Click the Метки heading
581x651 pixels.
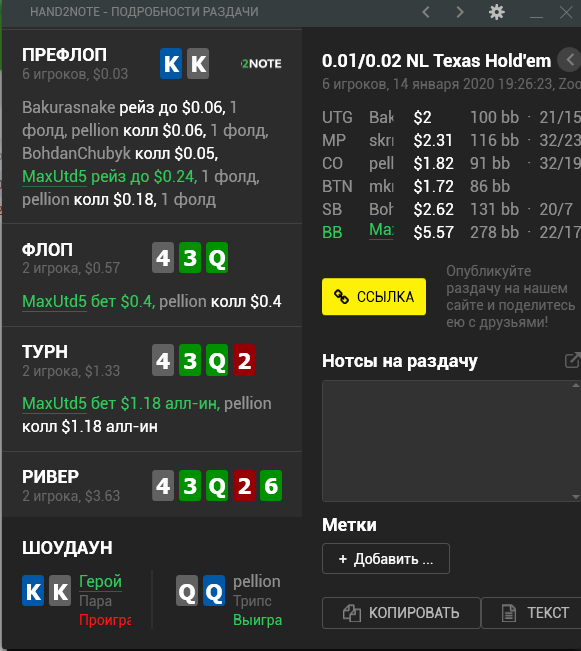pyautogui.click(x=349, y=525)
